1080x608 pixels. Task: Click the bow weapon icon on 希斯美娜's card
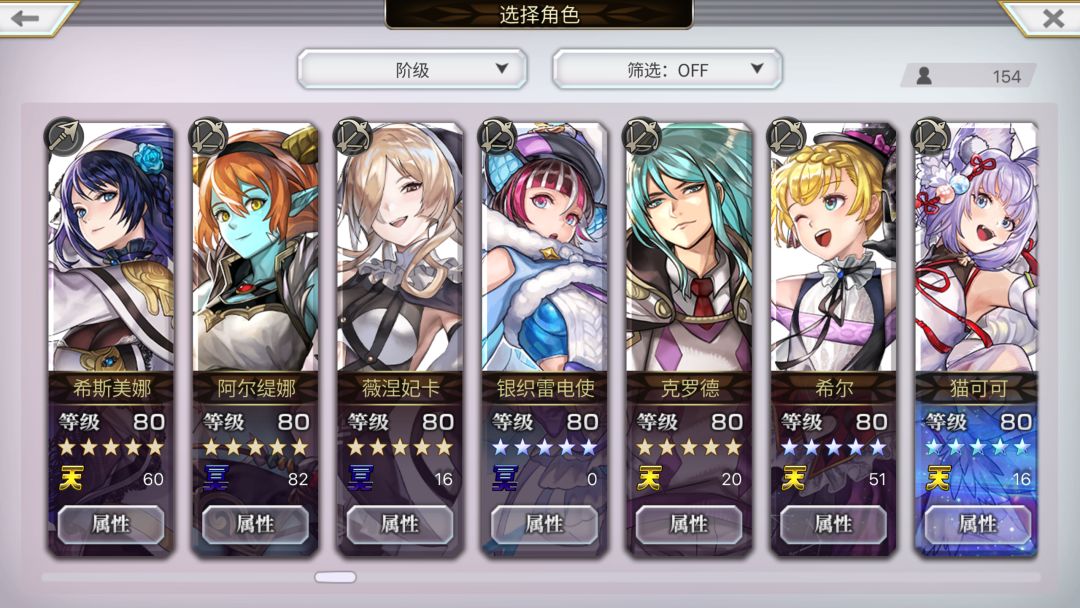(x=64, y=137)
